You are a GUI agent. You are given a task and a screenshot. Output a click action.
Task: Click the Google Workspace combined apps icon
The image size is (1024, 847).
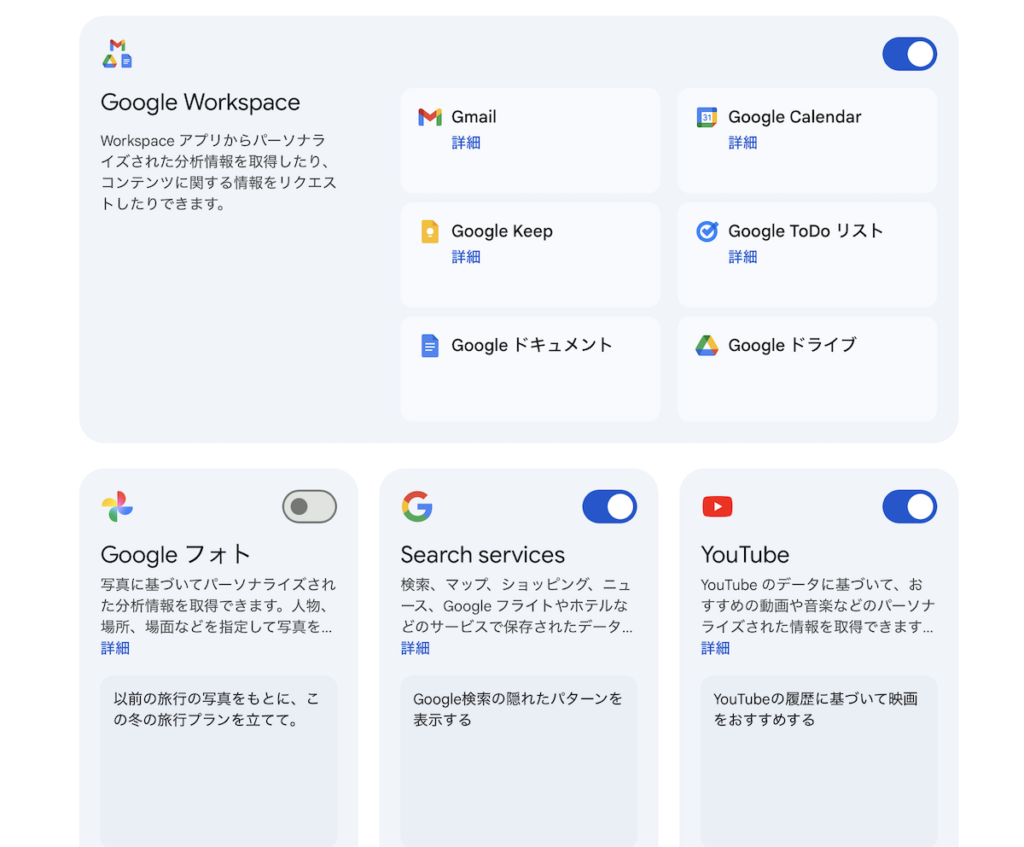[117, 54]
